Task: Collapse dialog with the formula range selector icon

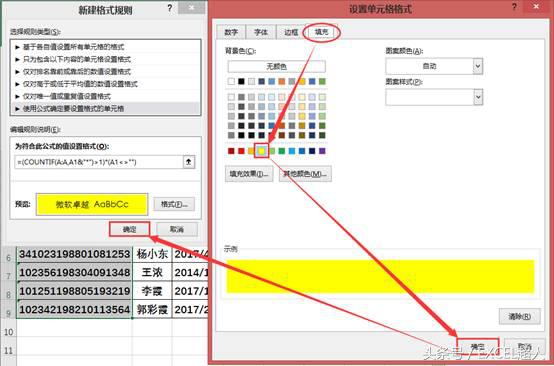Action: click(189, 162)
